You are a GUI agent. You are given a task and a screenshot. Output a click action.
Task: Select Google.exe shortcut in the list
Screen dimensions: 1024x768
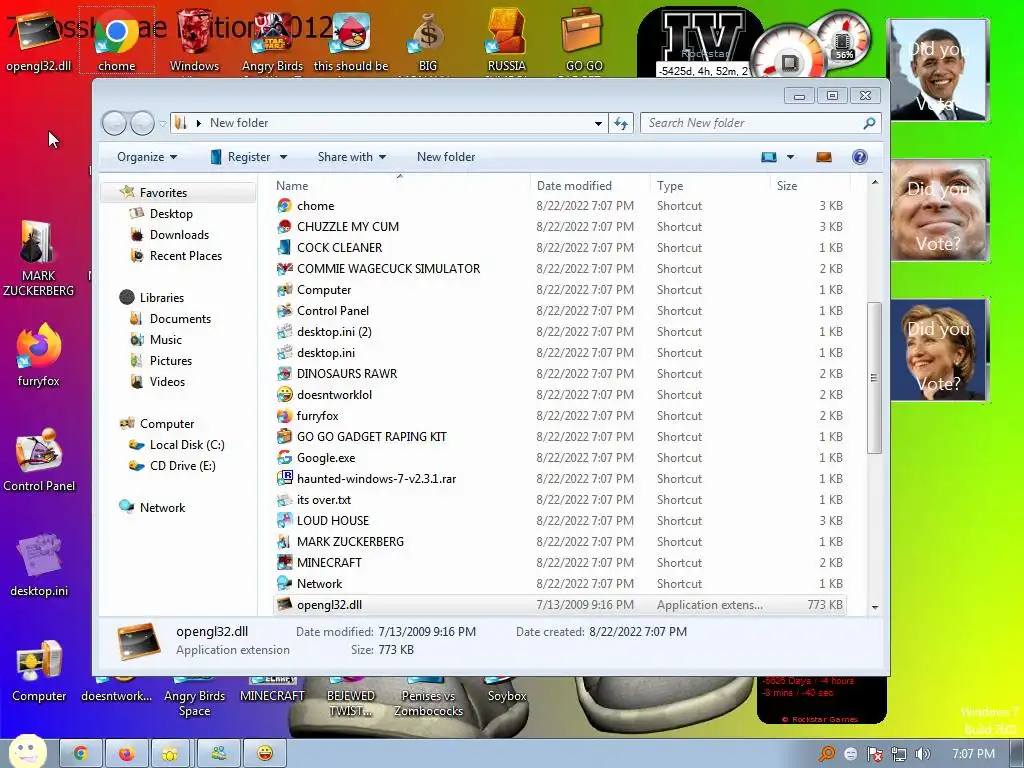point(326,458)
